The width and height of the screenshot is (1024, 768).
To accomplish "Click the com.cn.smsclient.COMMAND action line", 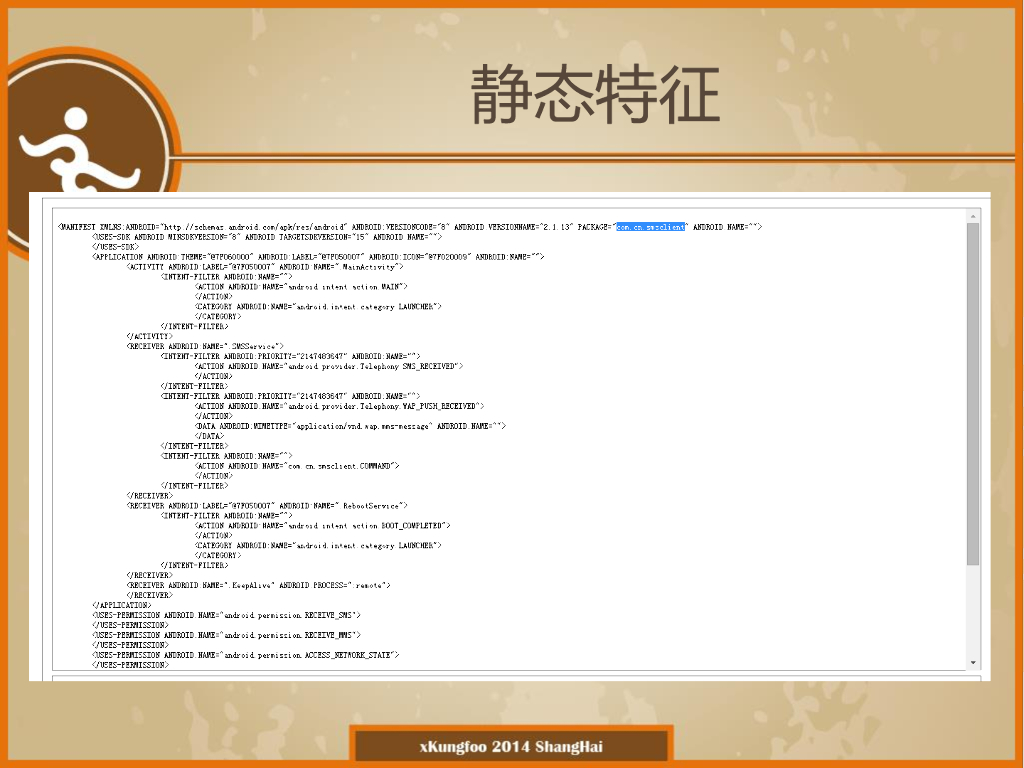I will click(x=296, y=466).
